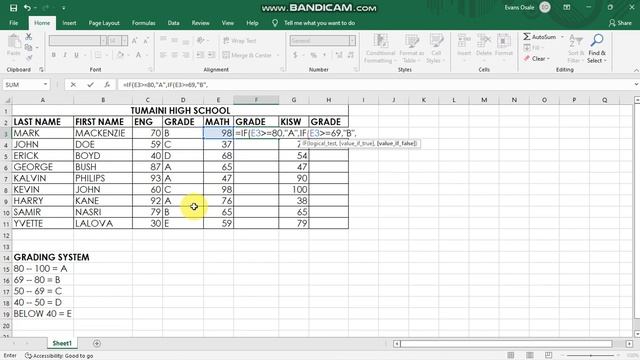Click the Page Layout view status icon
This screenshot has width=640, height=360.
click(x=530, y=355)
